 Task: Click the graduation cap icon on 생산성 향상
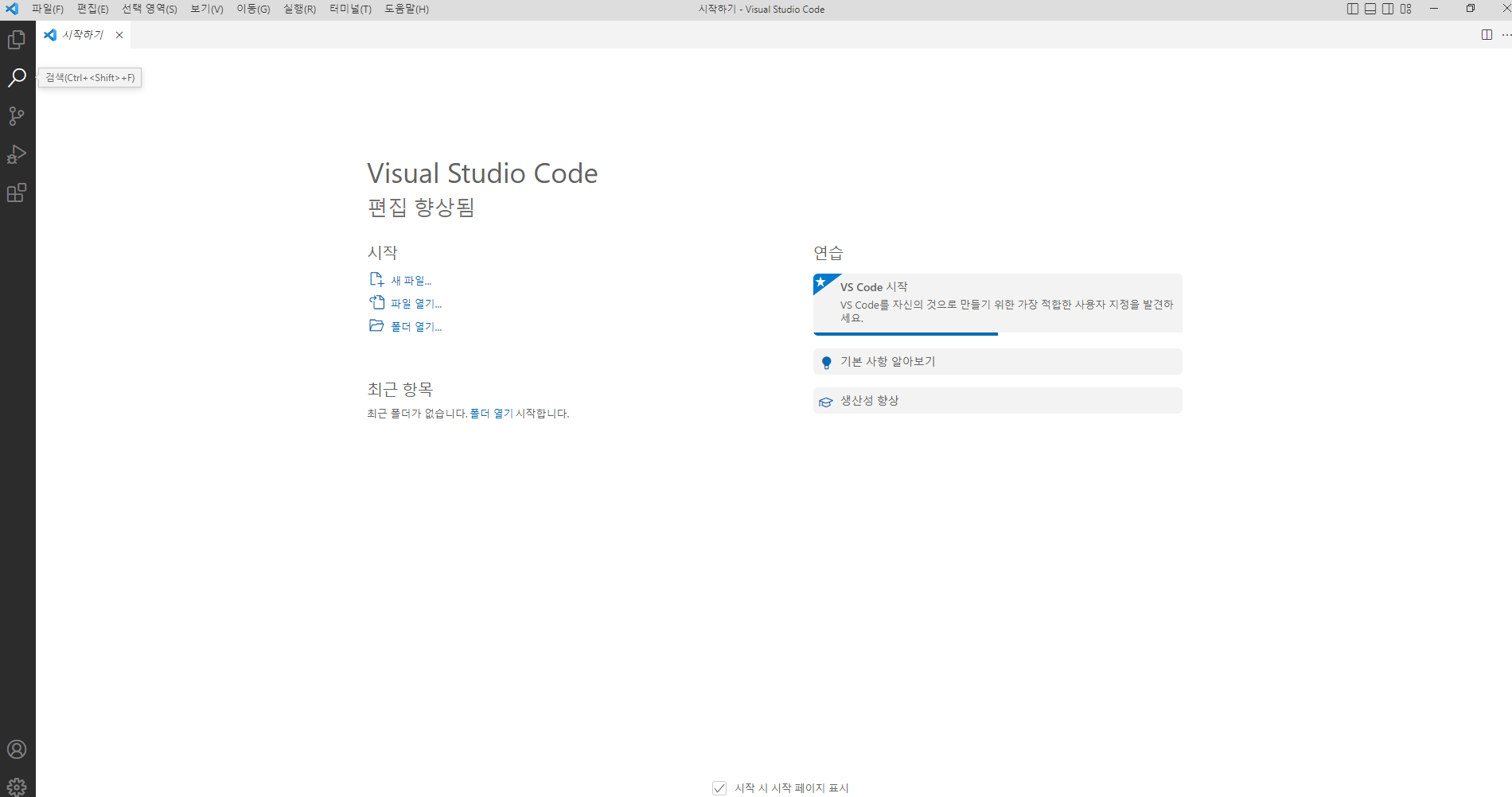[x=826, y=402]
